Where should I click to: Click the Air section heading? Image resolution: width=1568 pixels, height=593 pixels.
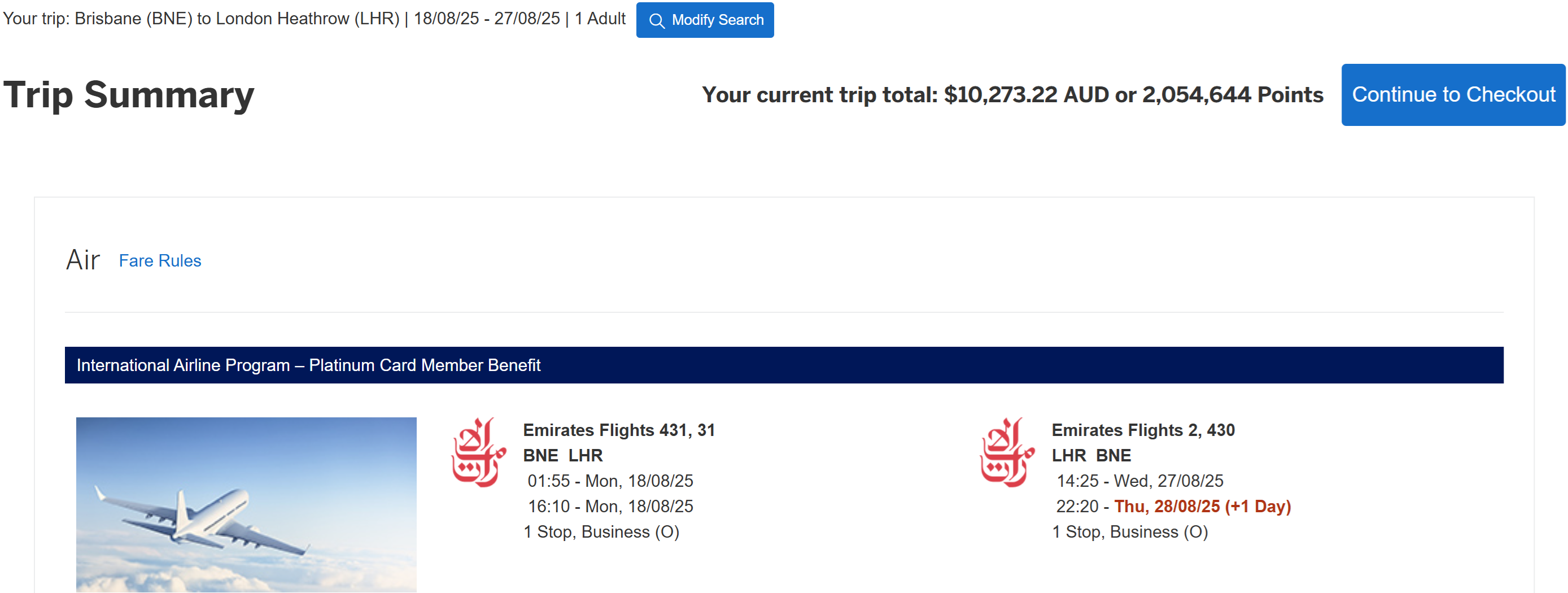pyautogui.click(x=83, y=260)
